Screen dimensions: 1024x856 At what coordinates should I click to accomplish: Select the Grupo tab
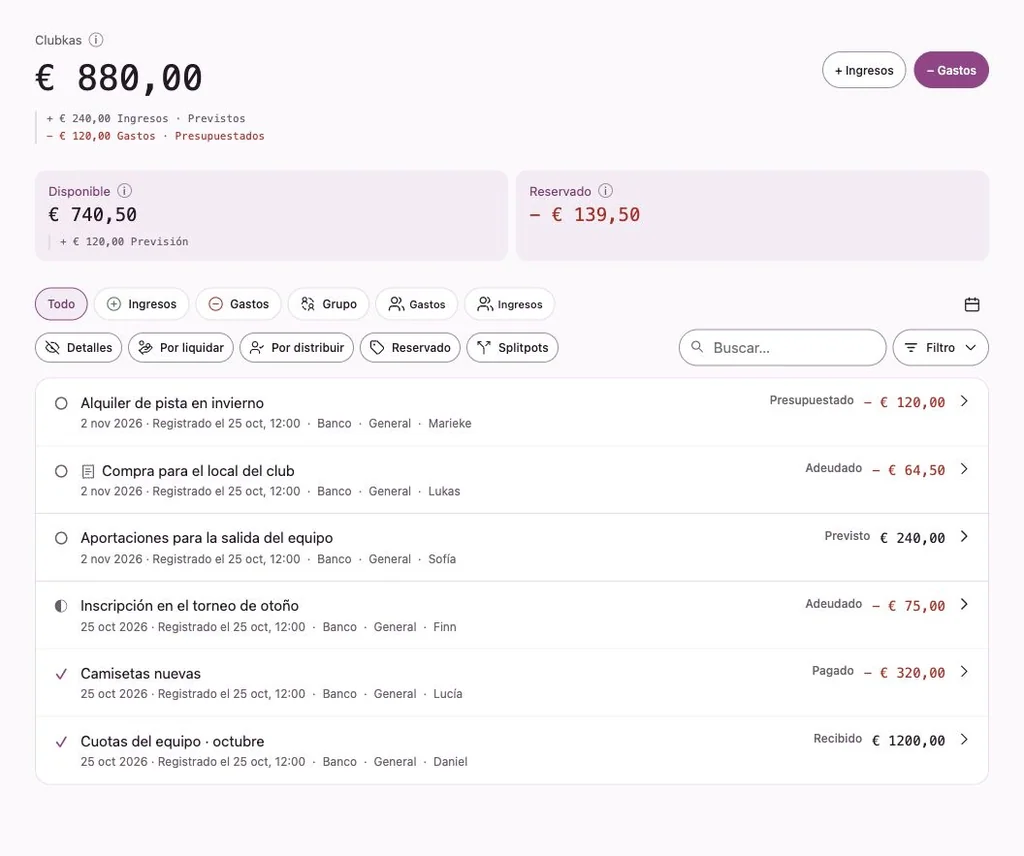pos(328,304)
